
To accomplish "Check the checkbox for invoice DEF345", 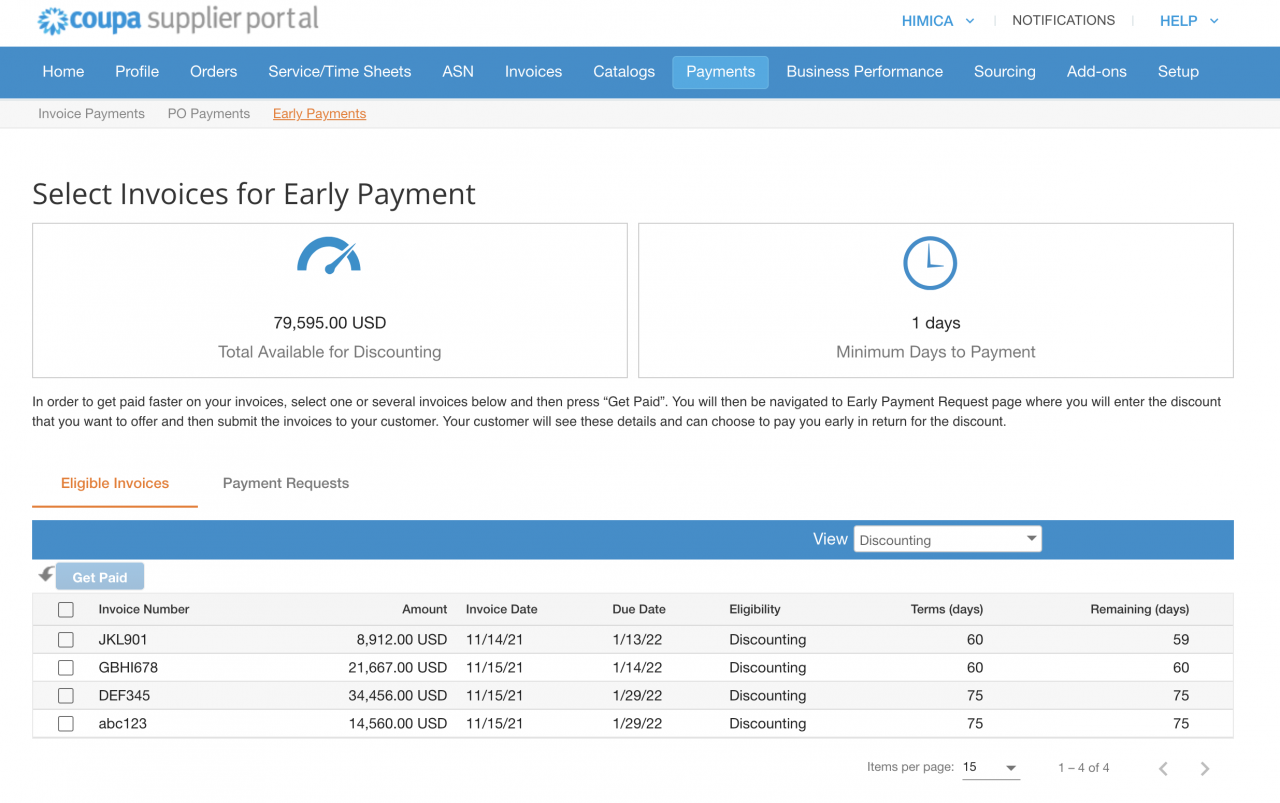I will point(65,695).
